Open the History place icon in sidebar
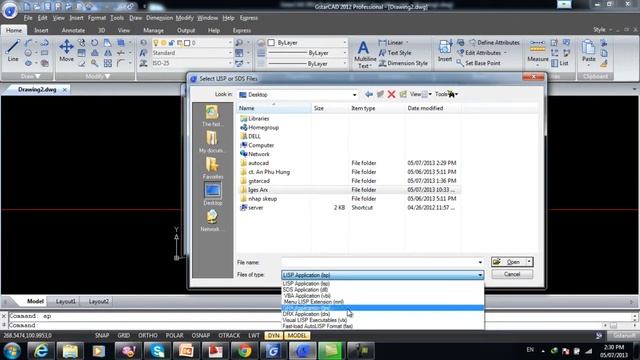Image resolution: width=640 pixels, height=360 pixels. (x=212, y=116)
